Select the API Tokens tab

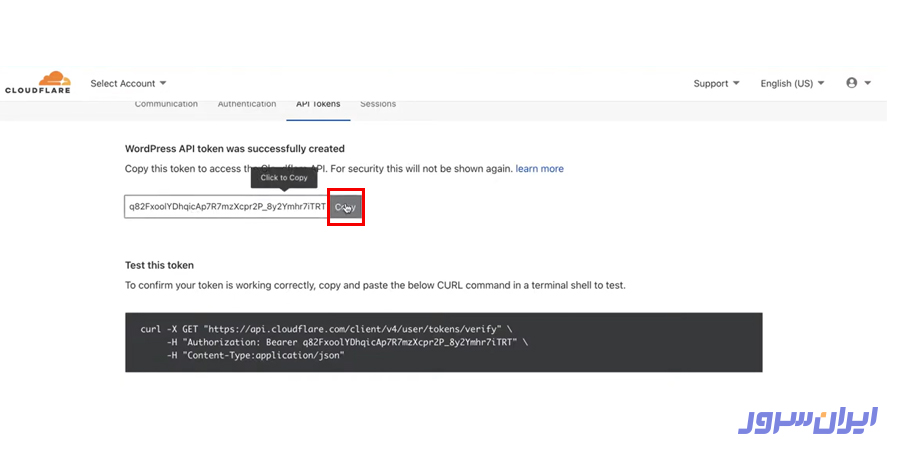318,104
